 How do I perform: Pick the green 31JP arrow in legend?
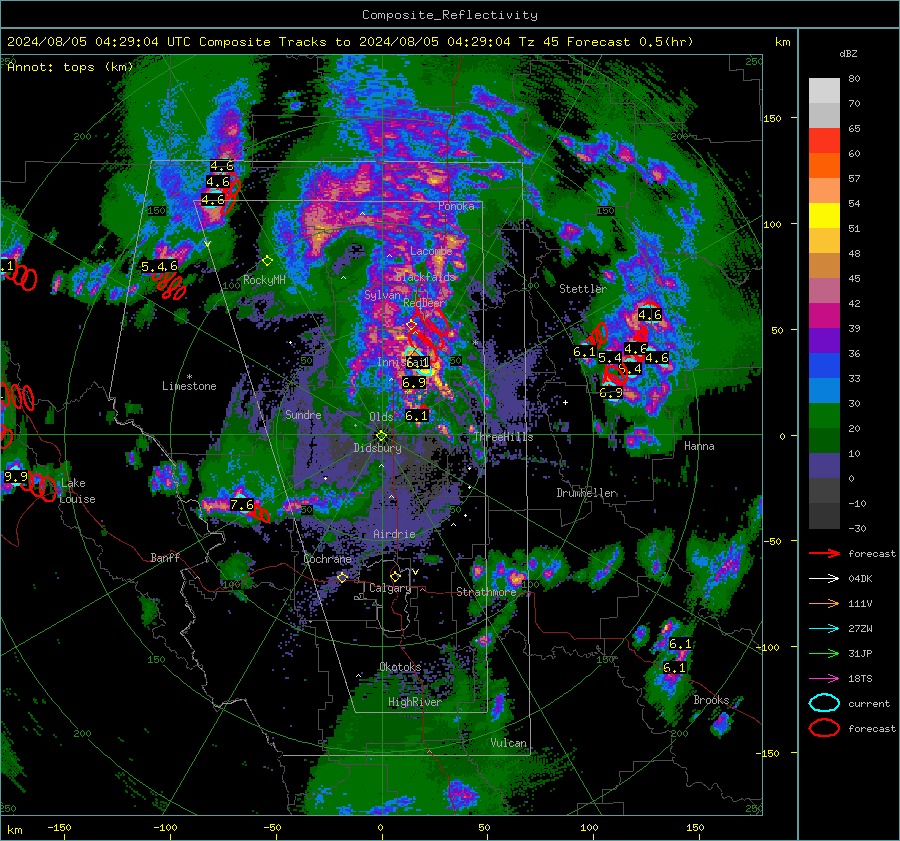(x=824, y=653)
